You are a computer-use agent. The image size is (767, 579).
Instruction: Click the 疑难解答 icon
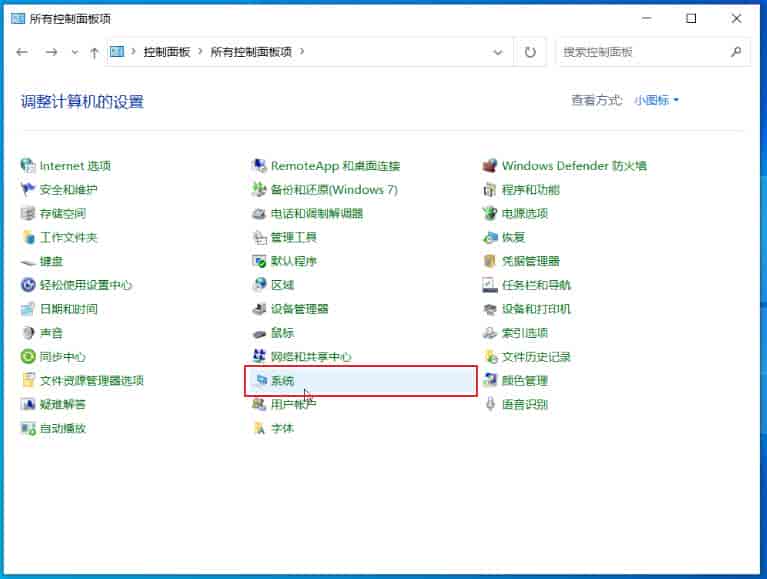(x=28, y=404)
